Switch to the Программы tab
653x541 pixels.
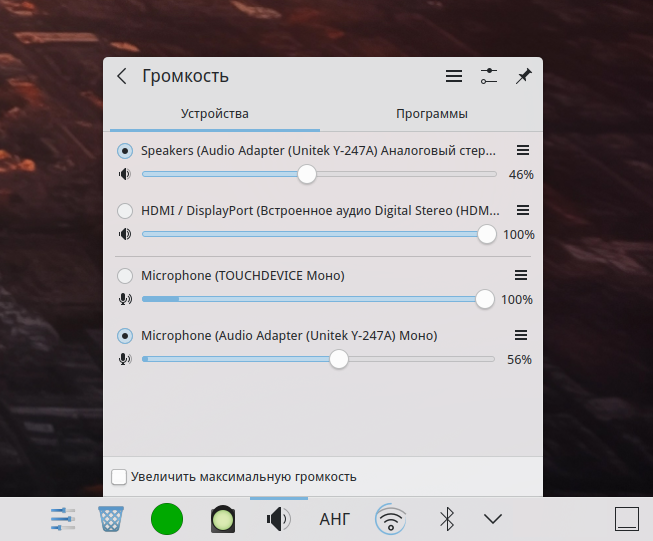click(x=431, y=114)
